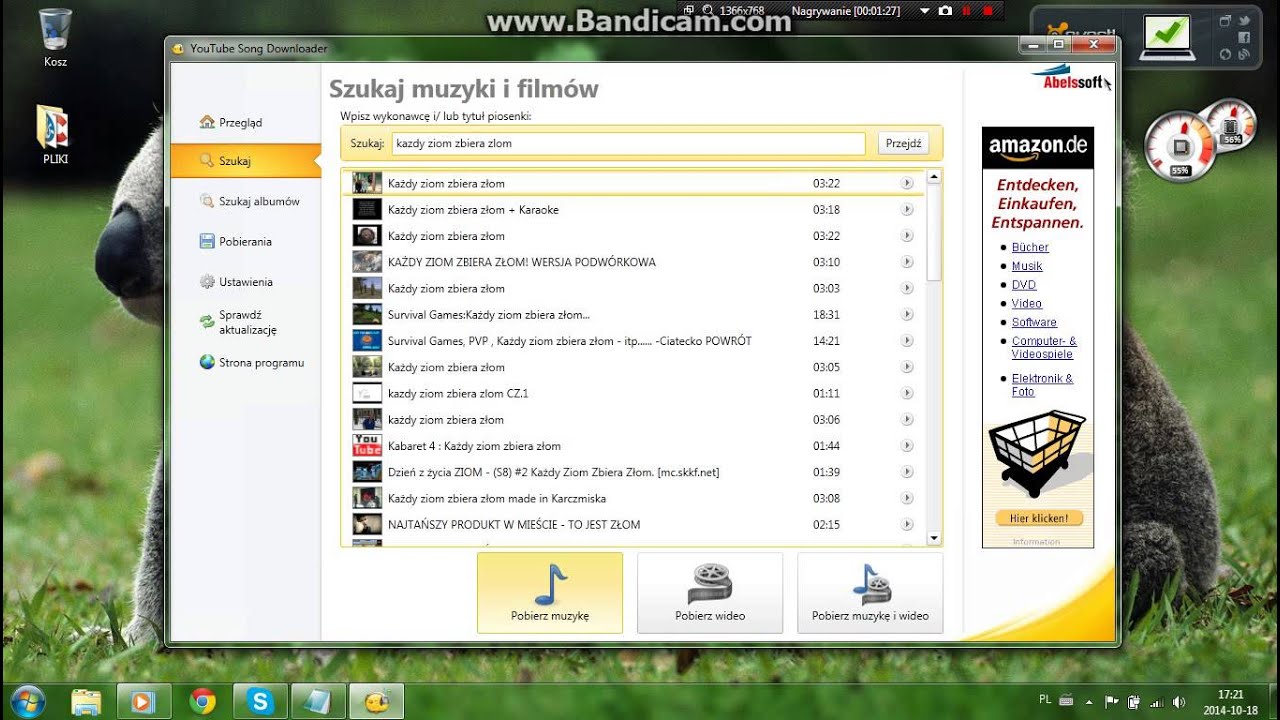Click the arrow button on the 'zlom CZ.1' row

(x=907, y=394)
